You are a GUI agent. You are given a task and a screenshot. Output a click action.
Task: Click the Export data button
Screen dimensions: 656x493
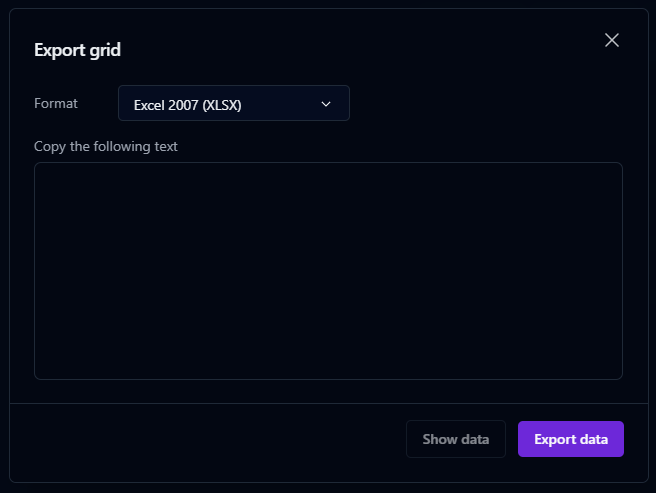[570, 439]
